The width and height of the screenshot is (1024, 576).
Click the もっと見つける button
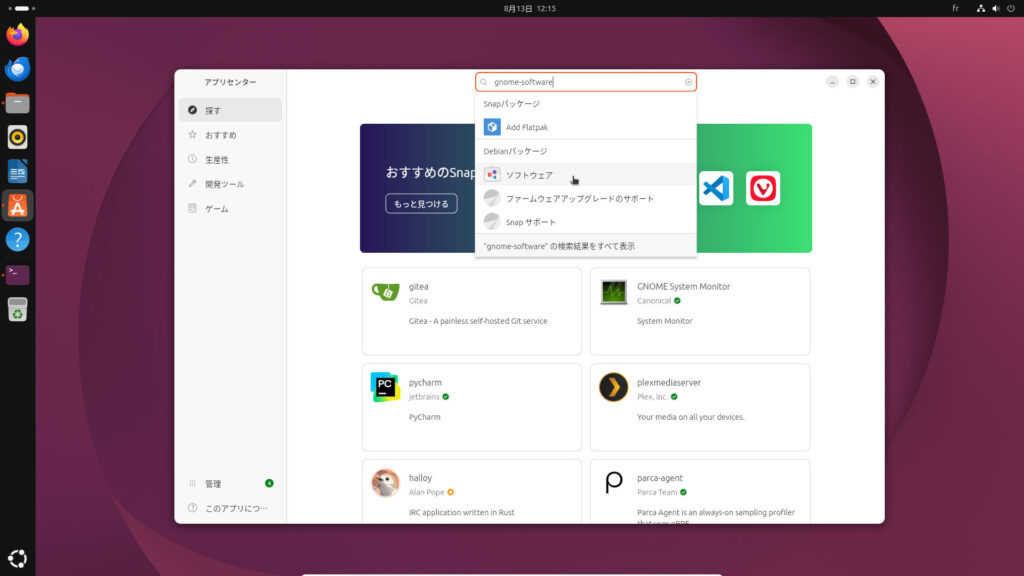click(421, 204)
